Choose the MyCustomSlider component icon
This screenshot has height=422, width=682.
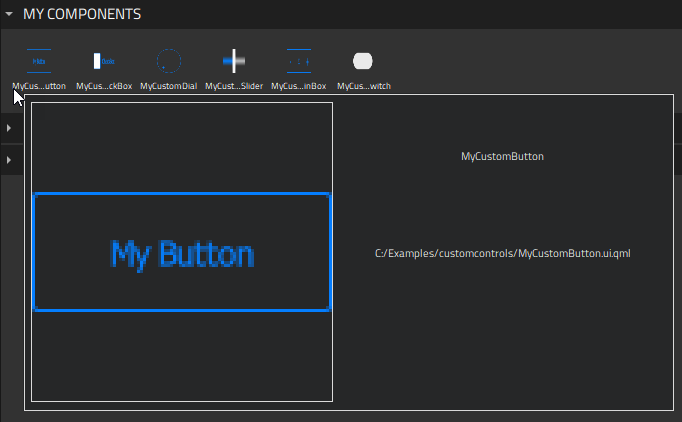(x=234, y=61)
